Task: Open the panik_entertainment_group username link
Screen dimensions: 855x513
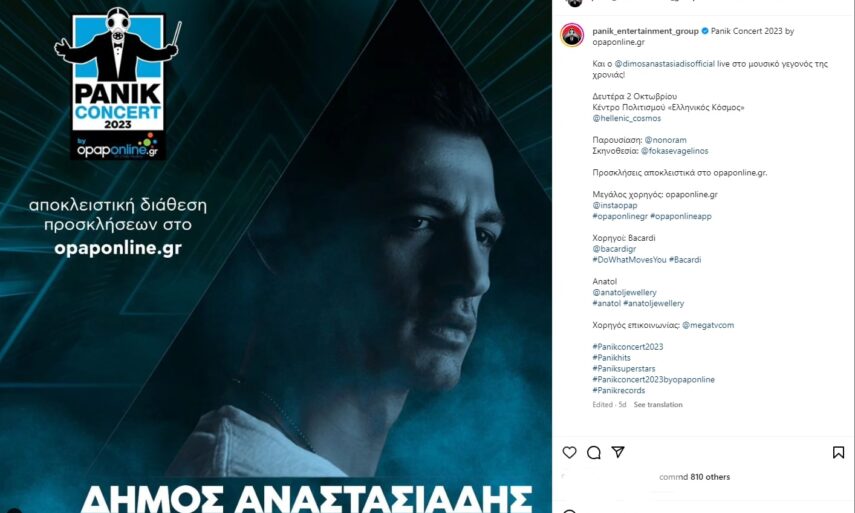Action: coord(645,31)
